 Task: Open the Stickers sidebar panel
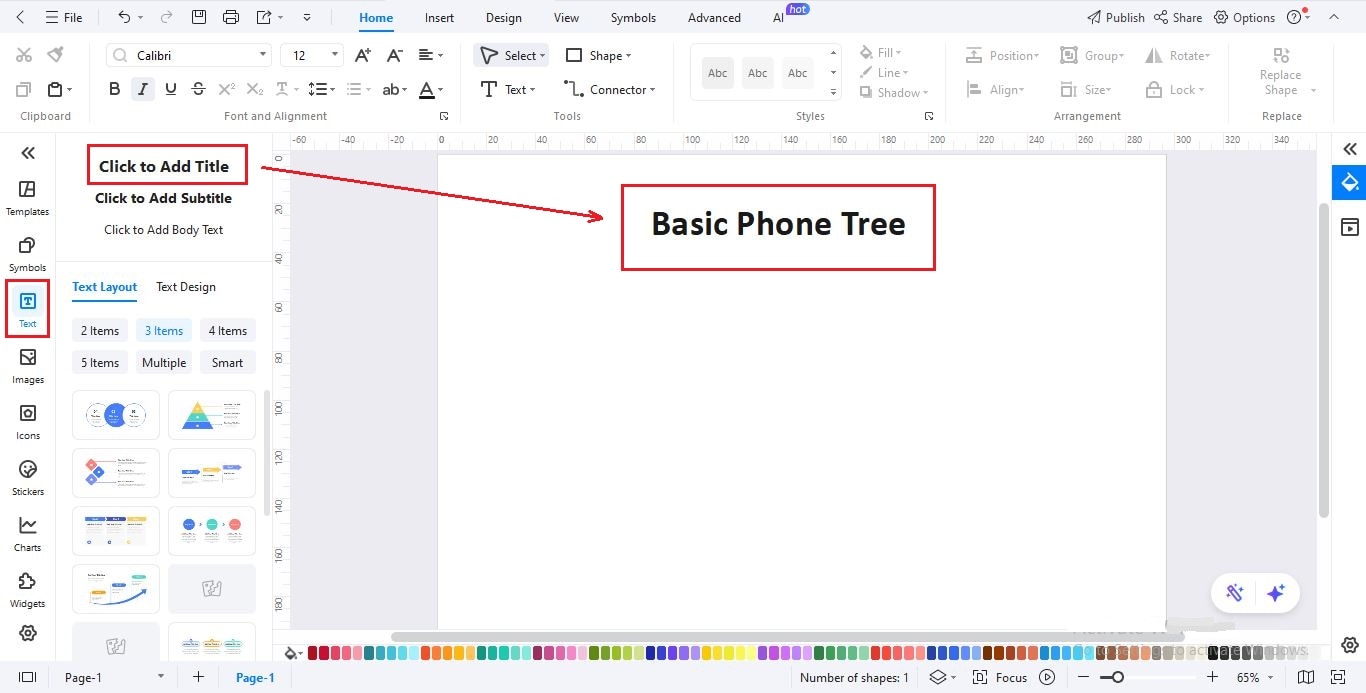(27, 478)
